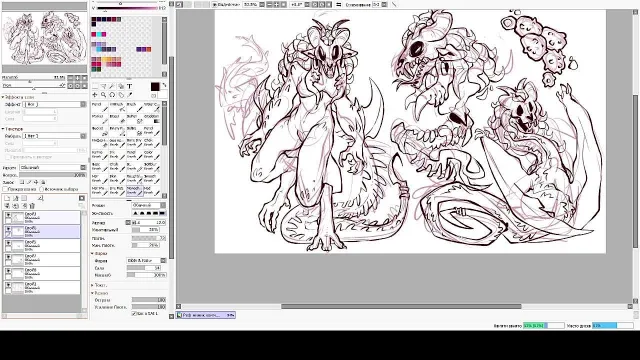Delete layer with trash can icon

(x=32, y=206)
